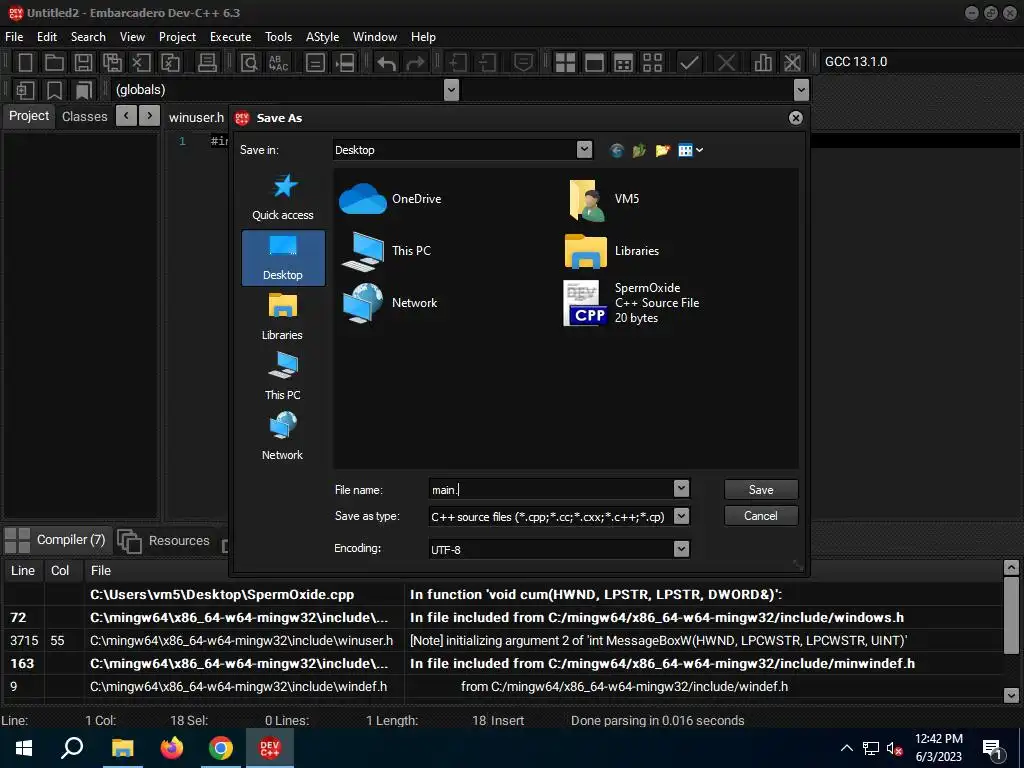The image size is (1024, 768).
Task: Click the Delete Profiling Information icon
Action: (792, 62)
